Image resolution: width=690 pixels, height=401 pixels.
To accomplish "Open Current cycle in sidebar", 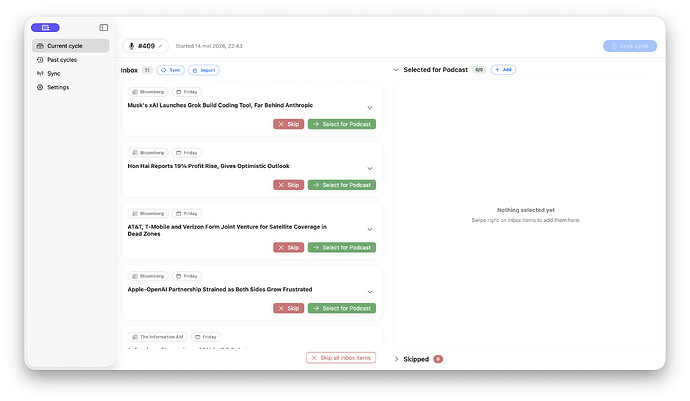I will click(70, 46).
